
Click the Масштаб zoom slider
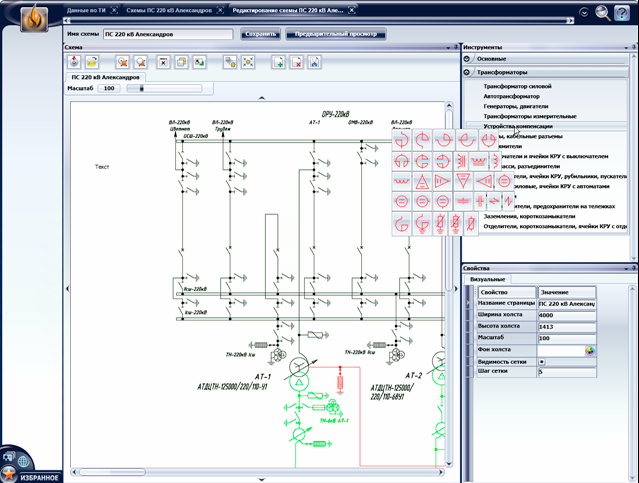click(x=143, y=88)
